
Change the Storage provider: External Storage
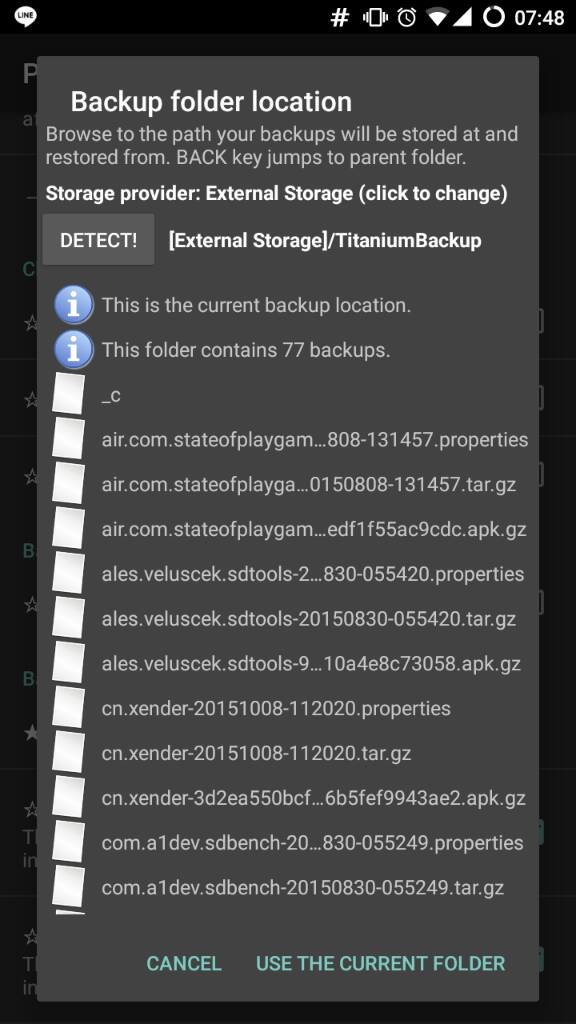[x=276, y=193]
